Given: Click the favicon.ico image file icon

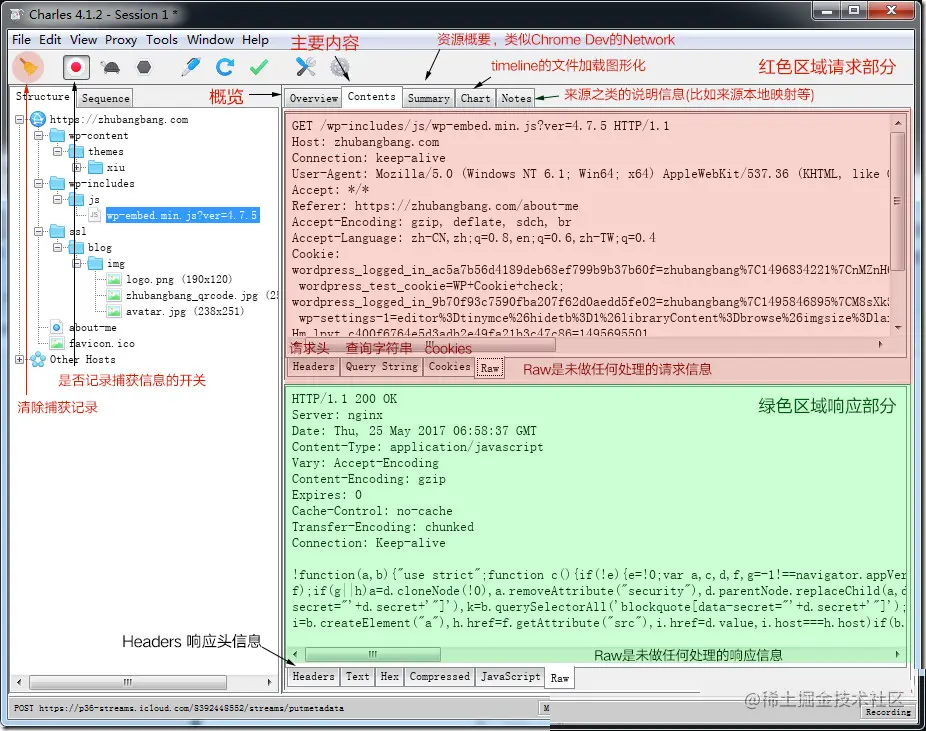Looking at the screenshot, I should [57, 343].
